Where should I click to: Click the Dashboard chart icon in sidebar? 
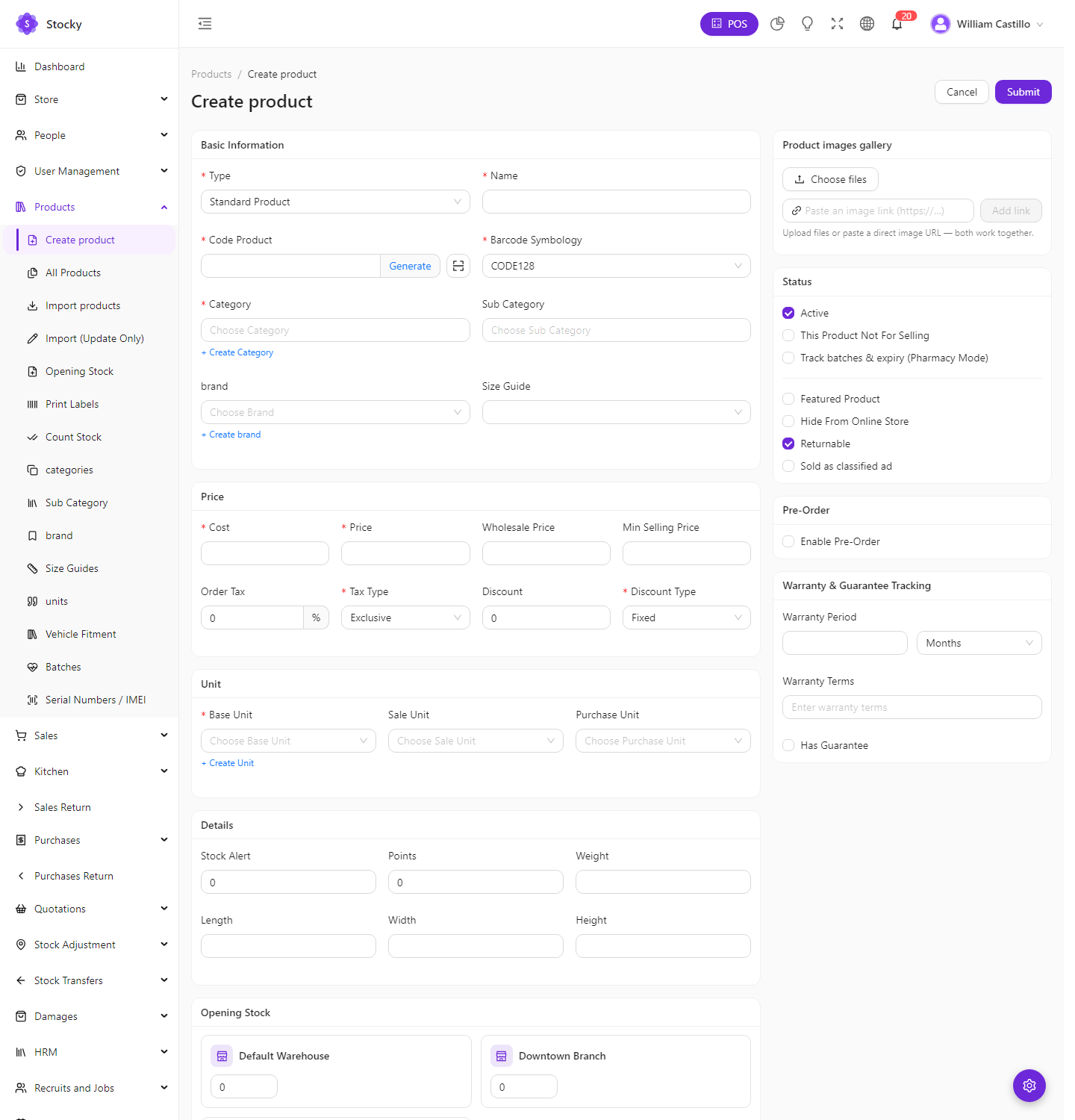21,66
